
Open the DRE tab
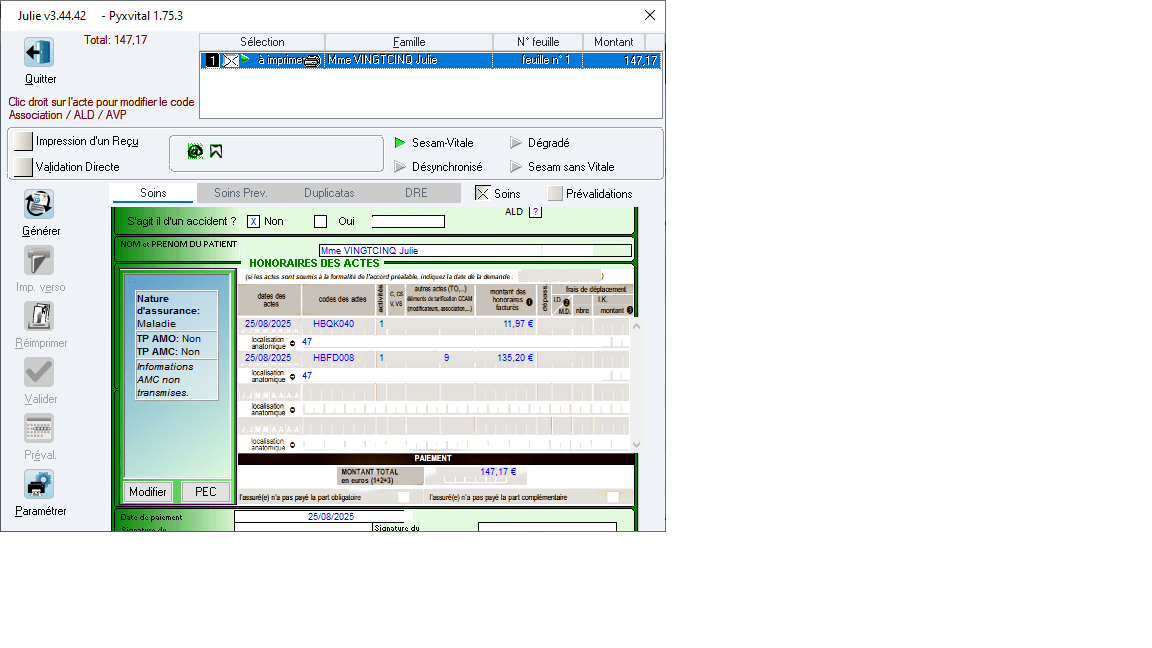pyautogui.click(x=416, y=193)
